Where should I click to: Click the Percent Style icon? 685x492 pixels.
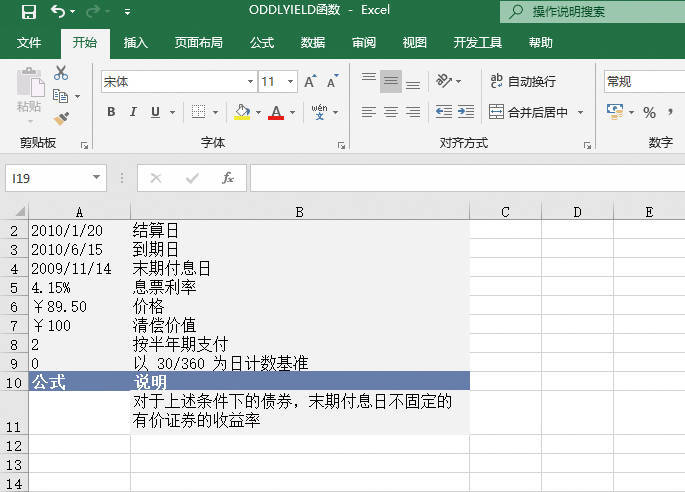point(649,112)
